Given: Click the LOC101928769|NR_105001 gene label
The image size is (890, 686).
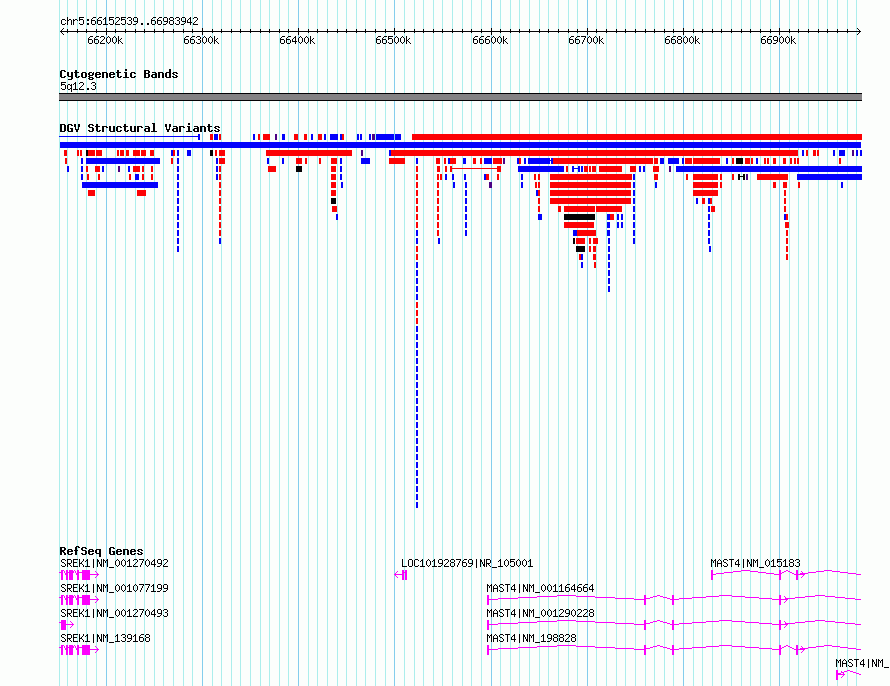Looking at the screenshot, I should (x=467, y=563).
